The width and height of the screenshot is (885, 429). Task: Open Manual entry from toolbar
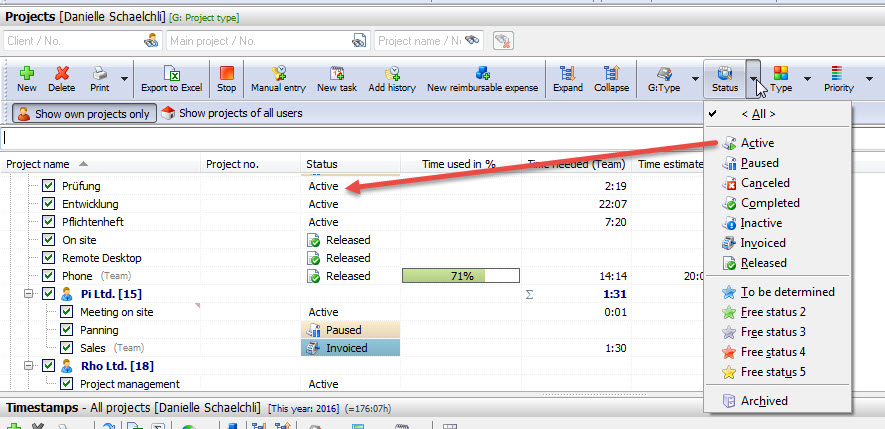[x=278, y=74]
